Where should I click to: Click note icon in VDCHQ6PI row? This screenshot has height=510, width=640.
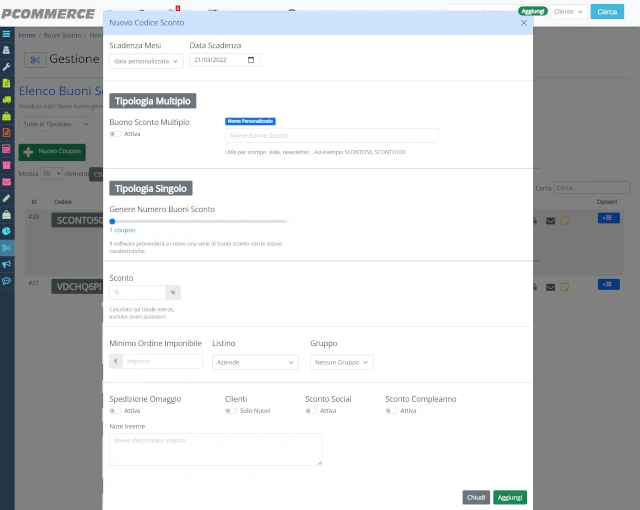[565, 287]
